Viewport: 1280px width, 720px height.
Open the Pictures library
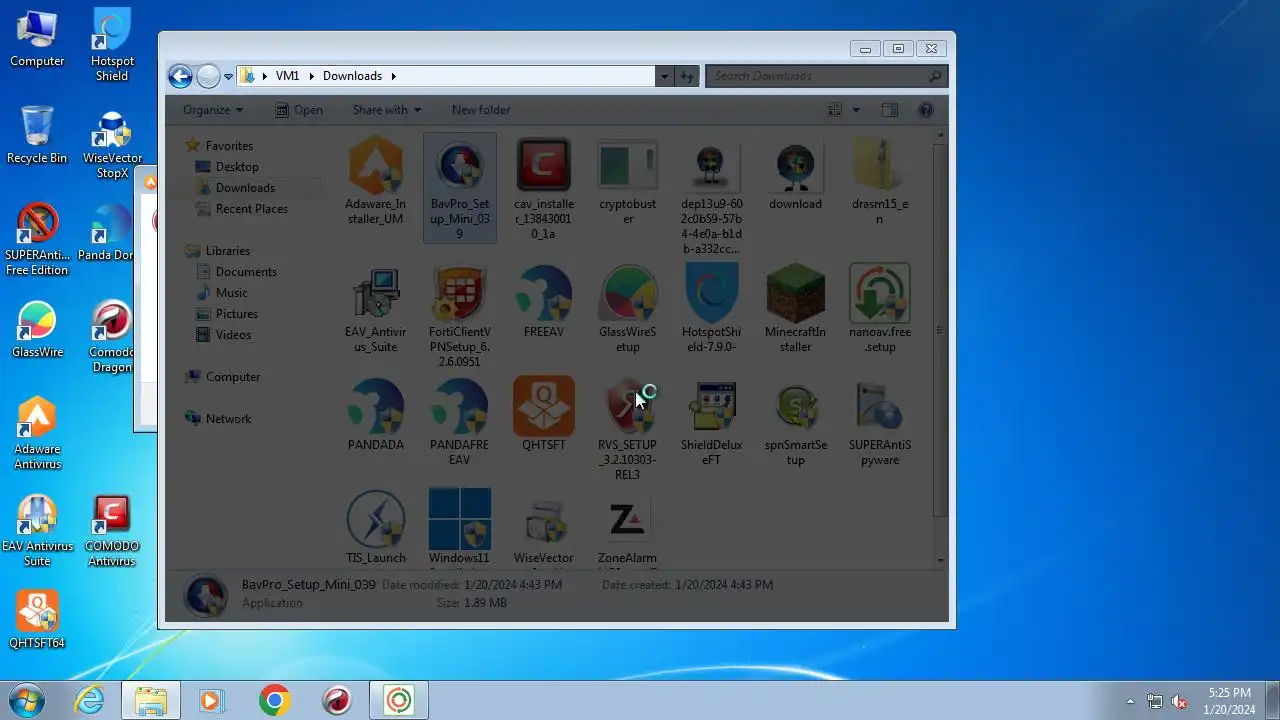(x=236, y=314)
